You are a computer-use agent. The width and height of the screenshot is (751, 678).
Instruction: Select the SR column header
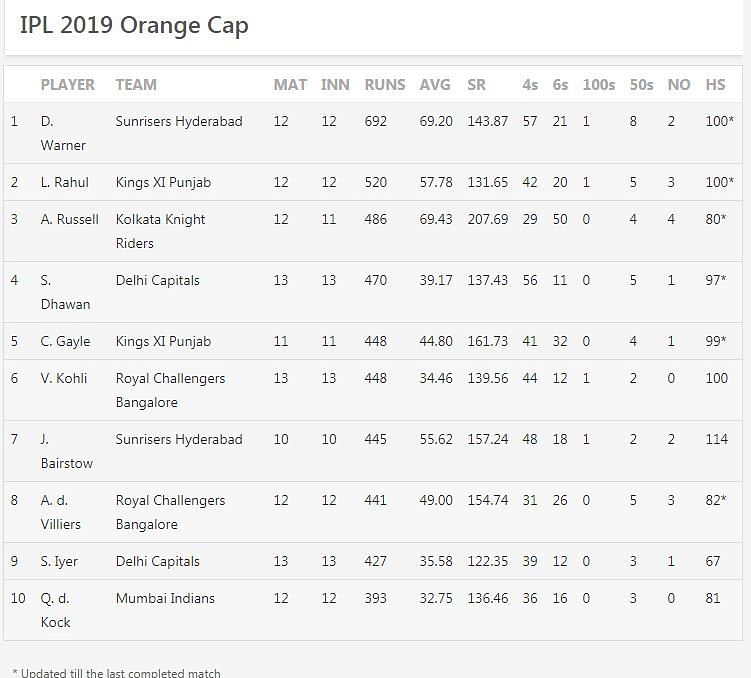477,85
